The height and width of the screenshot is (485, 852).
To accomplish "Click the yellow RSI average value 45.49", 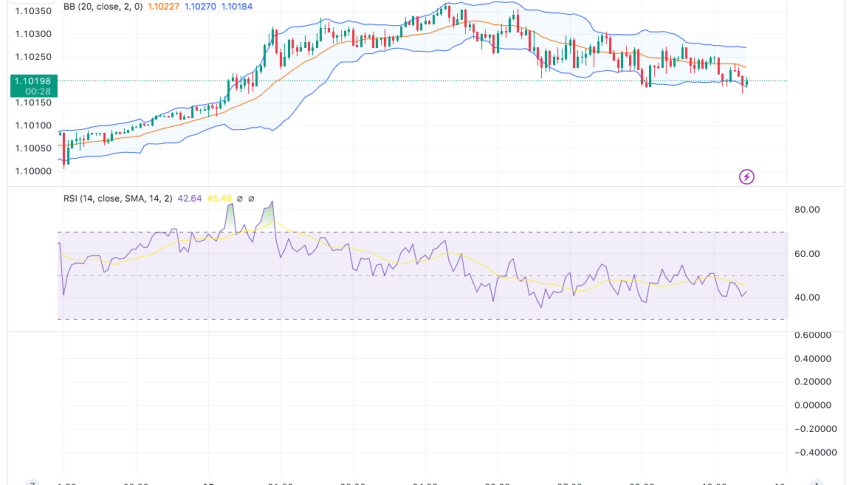I will point(220,199).
